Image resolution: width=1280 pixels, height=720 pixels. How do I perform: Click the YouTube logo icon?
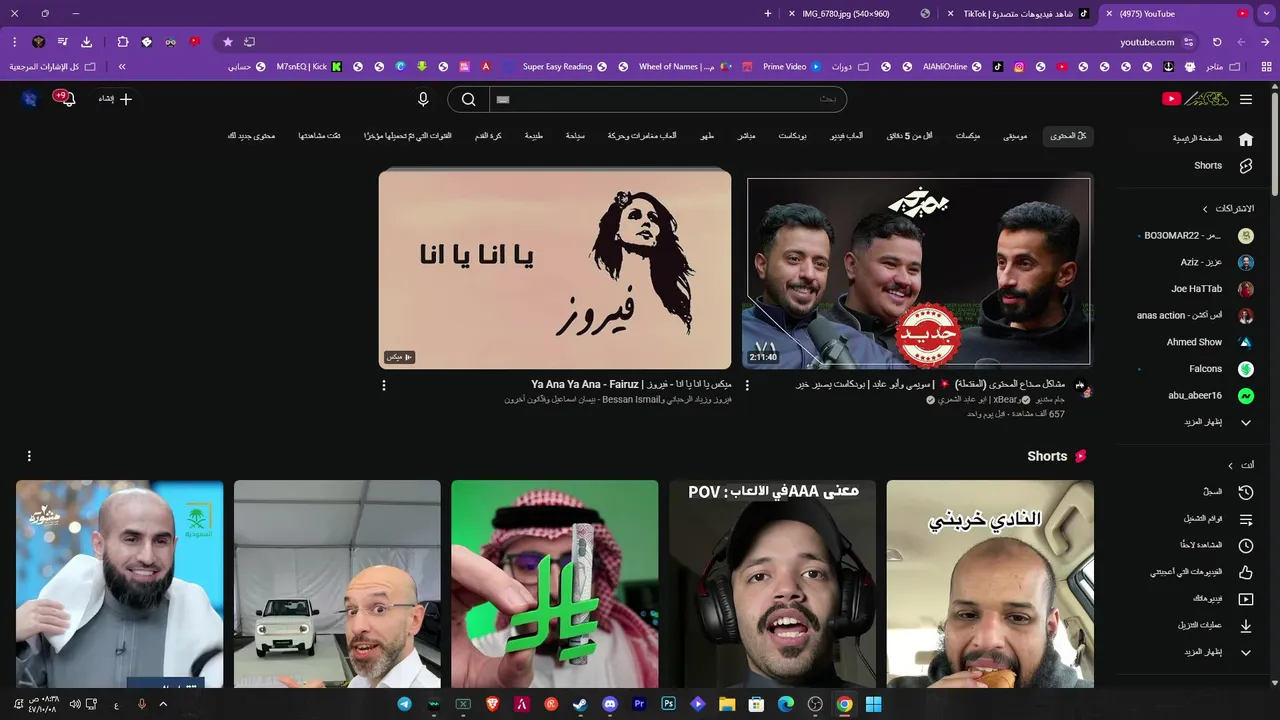click(1171, 99)
